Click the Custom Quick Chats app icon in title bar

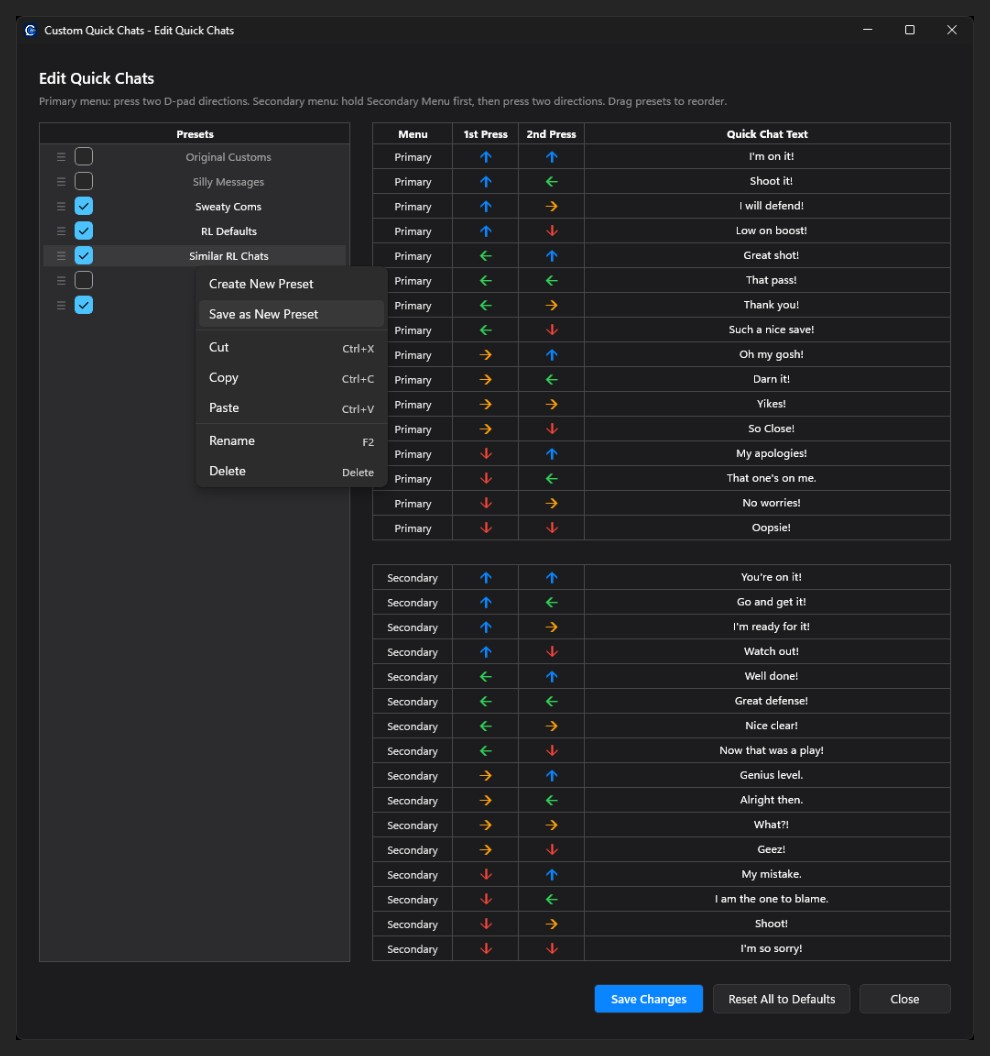tap(30, 30)
